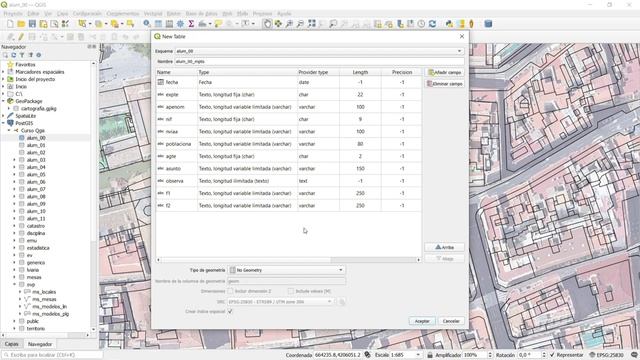
Task: Collapse the GeoPackage tree node
Action: click(3, 101)
